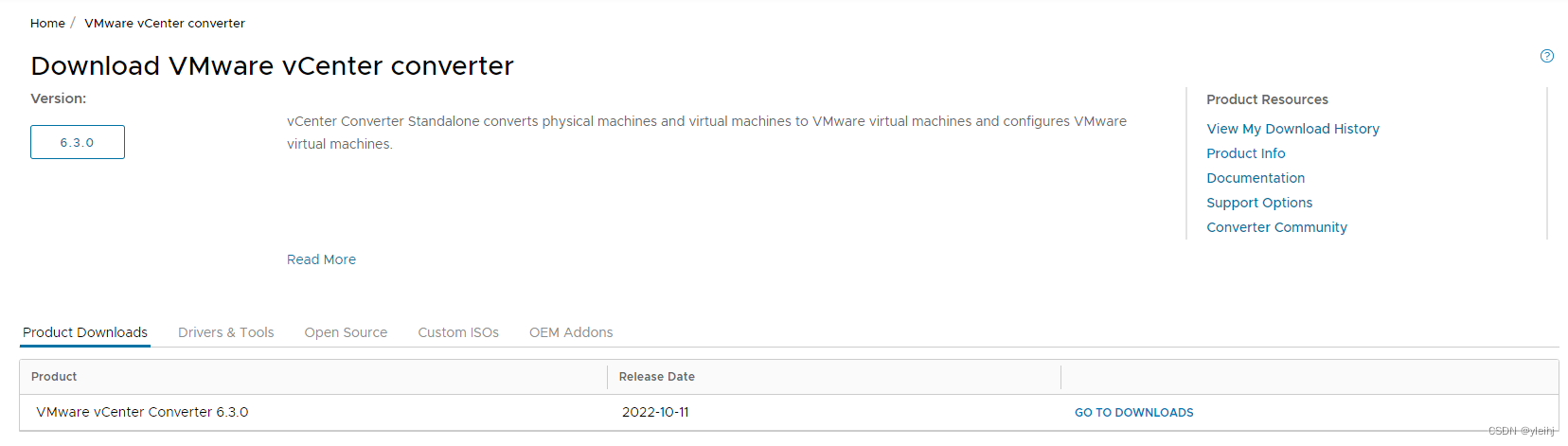Select the Product Downloads tab

85,332
